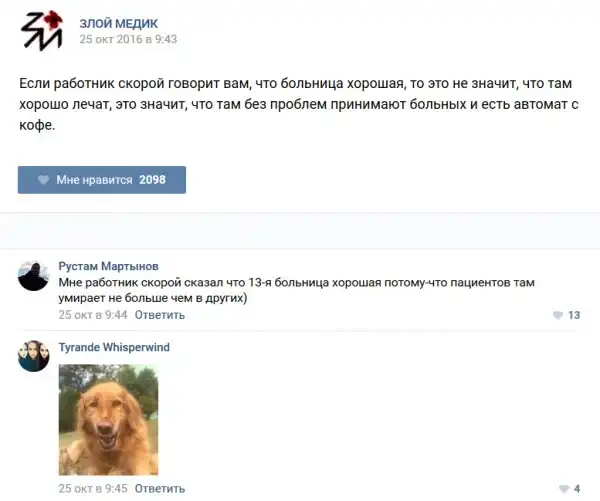Open post timestamp 25 окт 2016 в 9:43

click(128, 39)
